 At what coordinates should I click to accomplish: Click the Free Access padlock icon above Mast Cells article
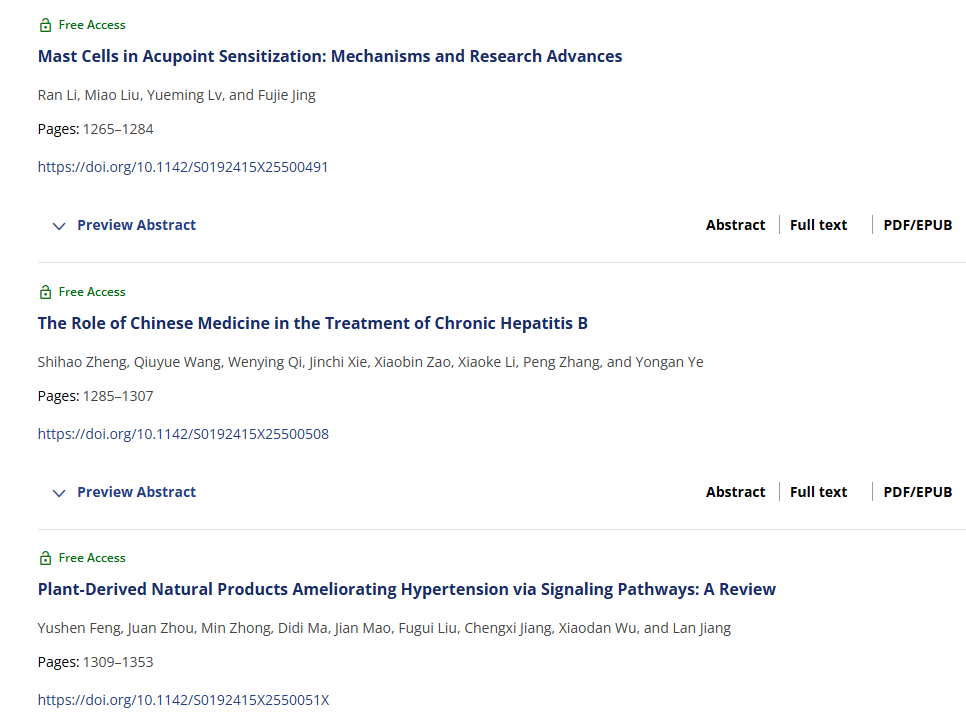tap(44, 24)
